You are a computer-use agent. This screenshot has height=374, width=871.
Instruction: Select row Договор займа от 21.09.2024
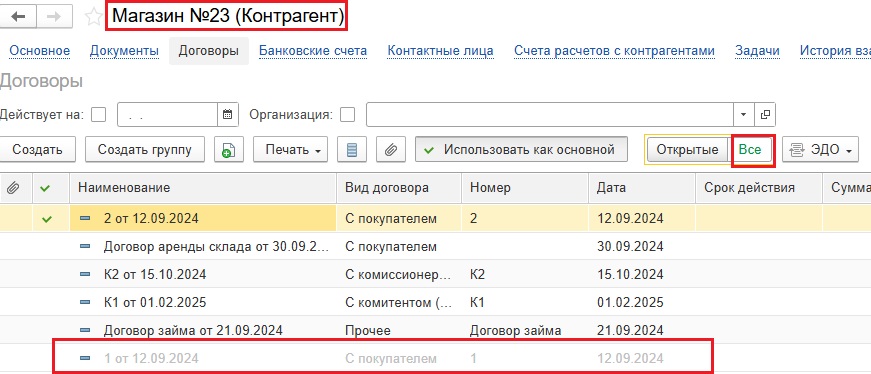pyautogui.click(x=436, y=331)
